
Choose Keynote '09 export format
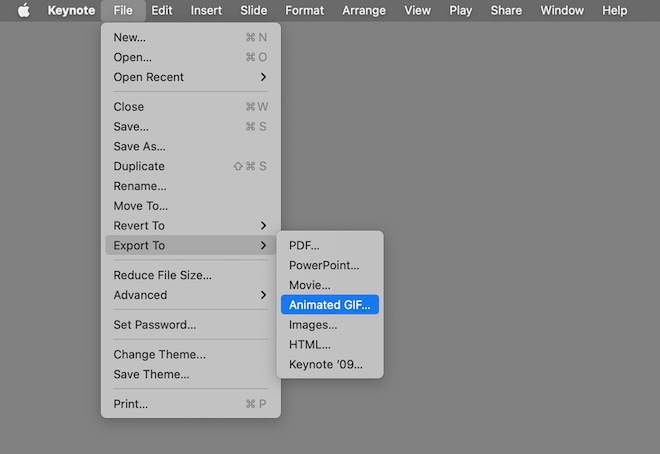[325, 365]
